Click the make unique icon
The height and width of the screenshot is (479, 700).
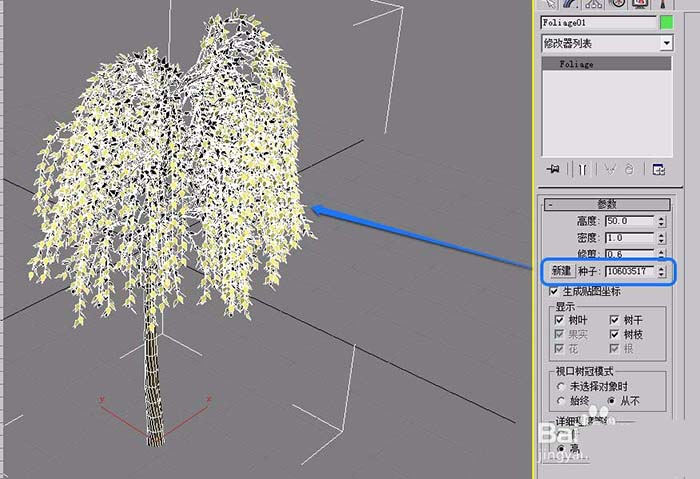tap(610, 169)
